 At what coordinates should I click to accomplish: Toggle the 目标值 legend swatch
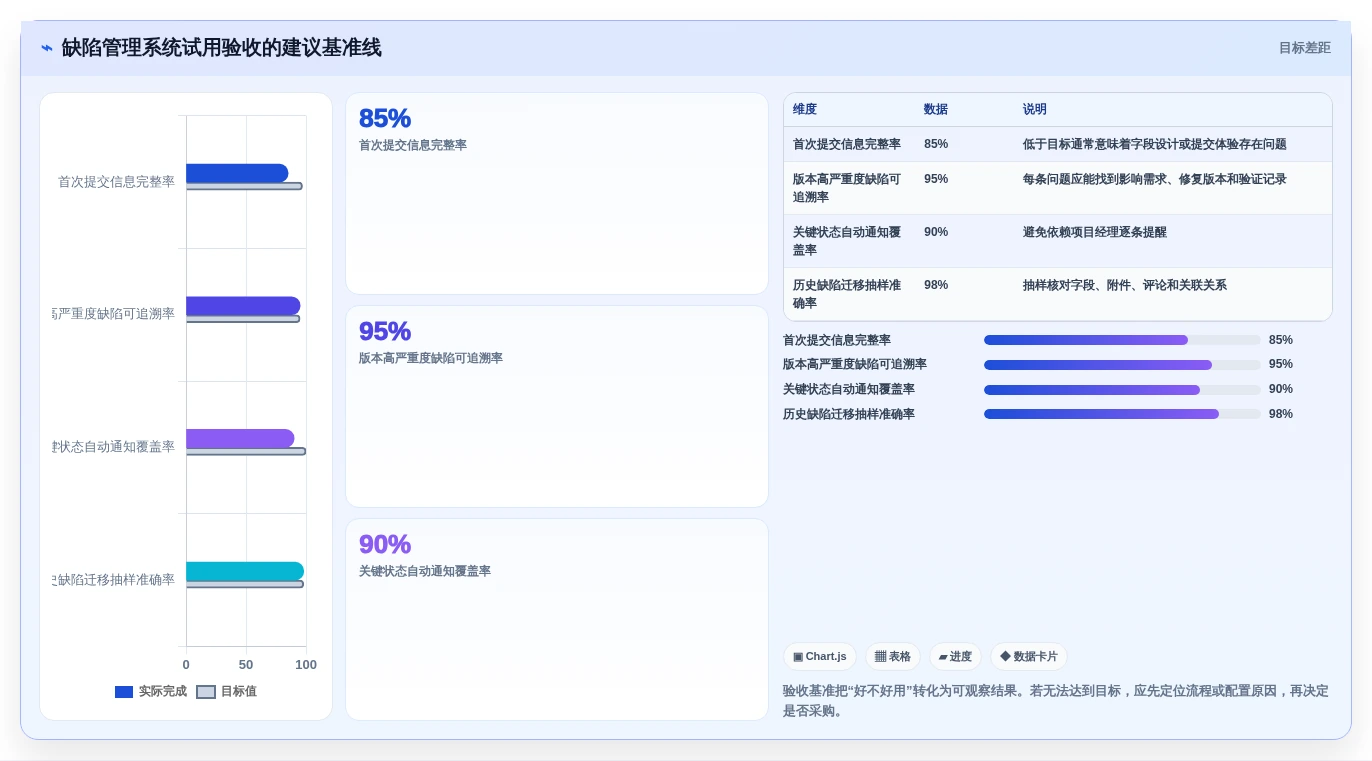coord(206,692)
